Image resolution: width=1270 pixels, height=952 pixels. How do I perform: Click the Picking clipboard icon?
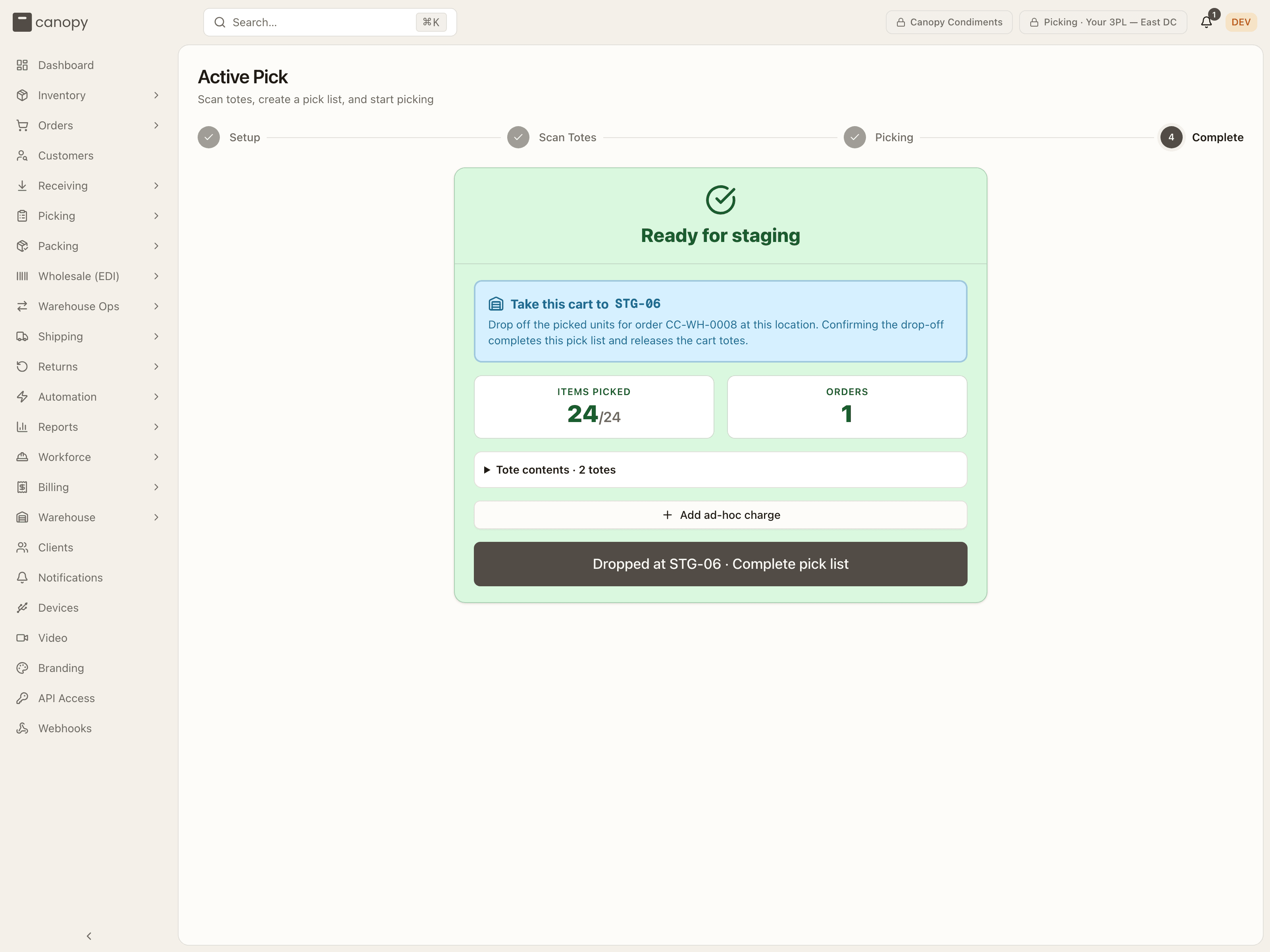click(x=22, y=216)
